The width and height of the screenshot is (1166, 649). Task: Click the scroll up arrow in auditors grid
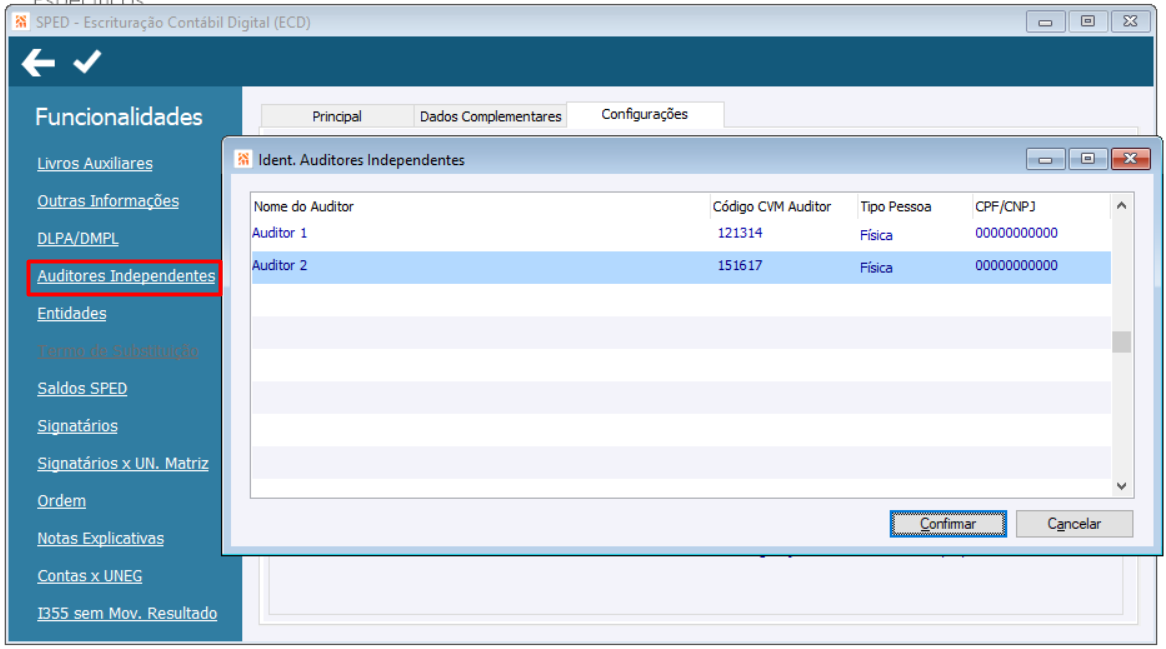tap(1121, 206)
